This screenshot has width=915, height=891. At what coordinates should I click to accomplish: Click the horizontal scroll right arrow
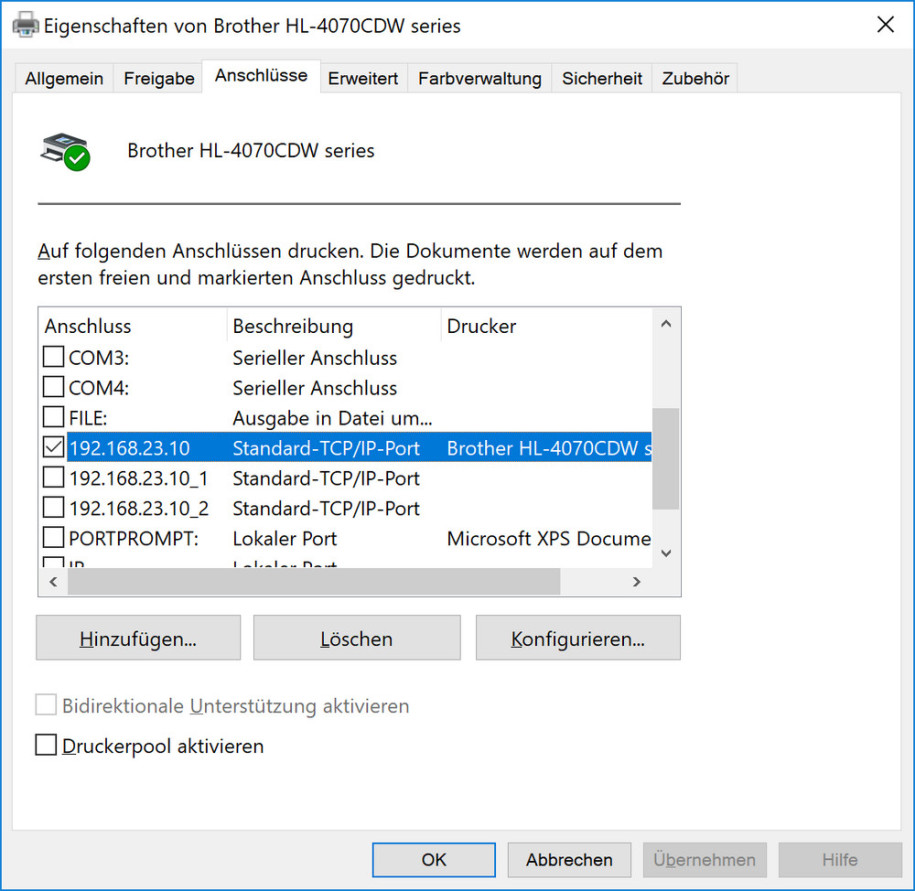point(637,582)
